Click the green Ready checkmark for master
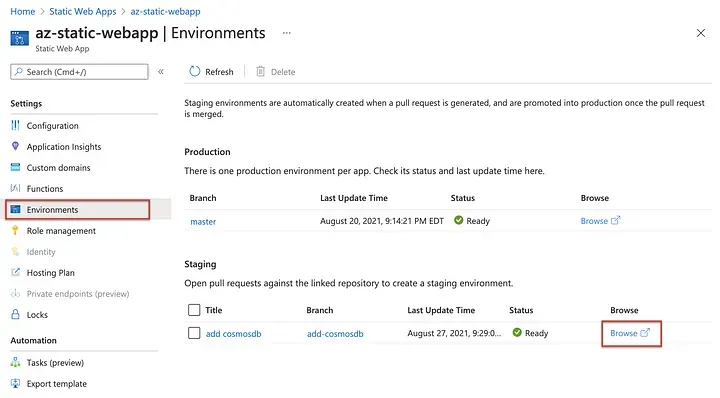The image size is (720, 398). pos(458,220)
